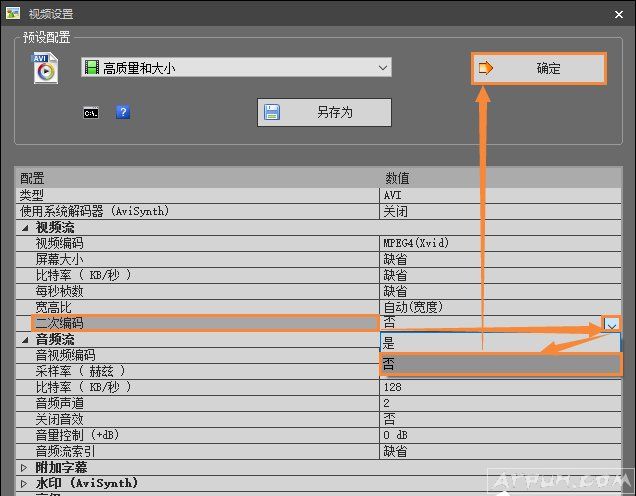Select 否 in the dropdown list
Image resolution: width=636 pixels, height=496 pixels.
click(500, 364)
